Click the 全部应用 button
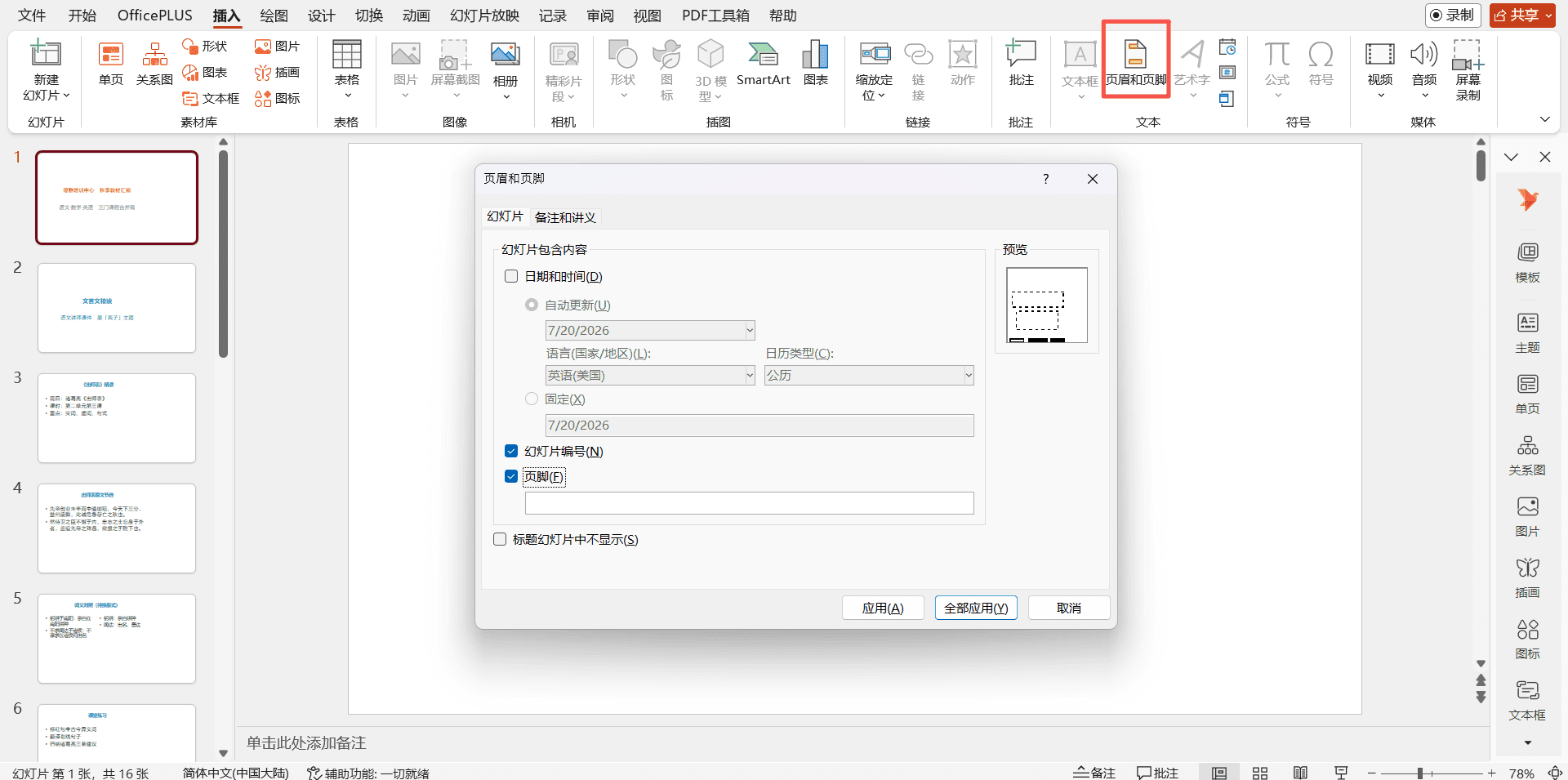1568x780 pixels. [x=976, y=608]
